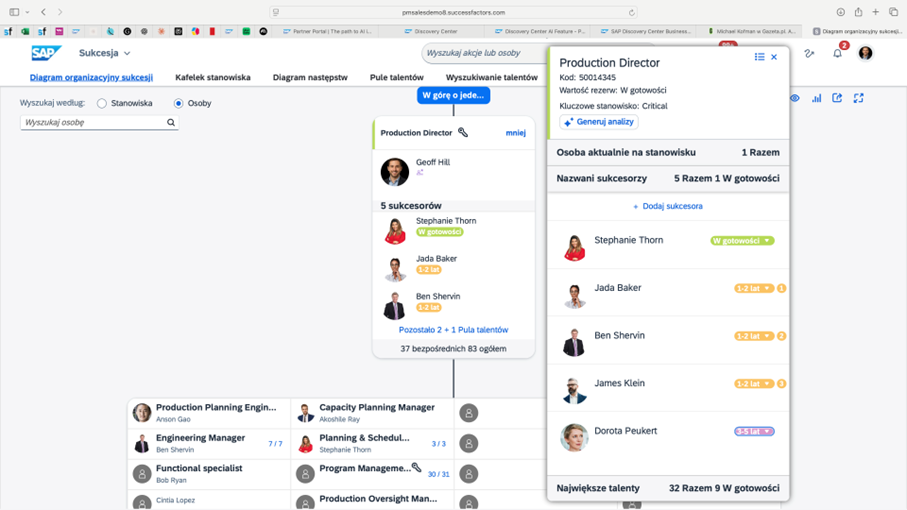Viewport: 907px width, 510px height.
Task: Expand the Sukcesja module dropdown
Action: [127, 53]
